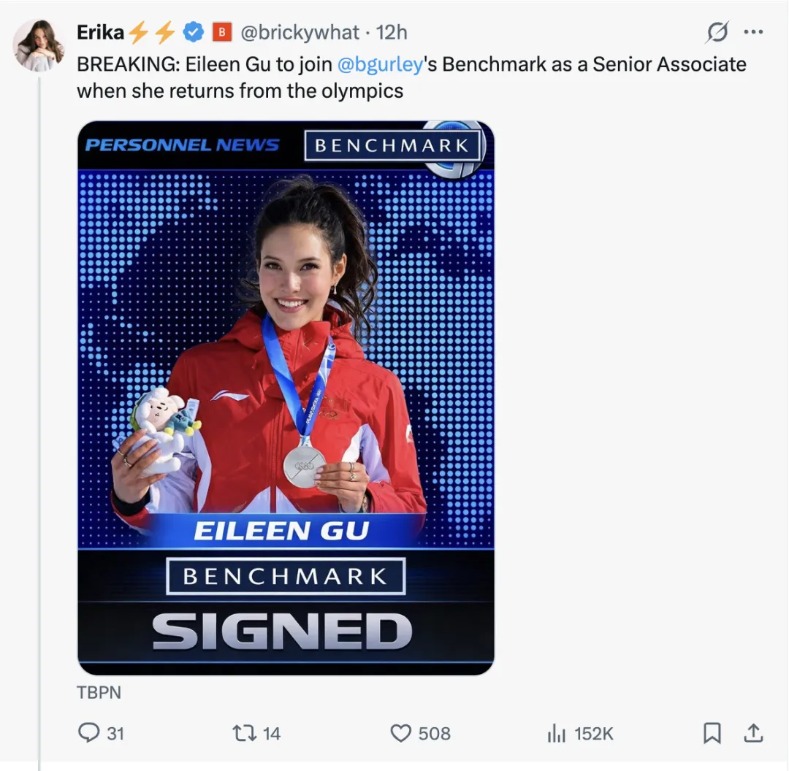Like the post with the heart icon
The height and width of the screenshot is (771, 789).
[x=401, y=733]
